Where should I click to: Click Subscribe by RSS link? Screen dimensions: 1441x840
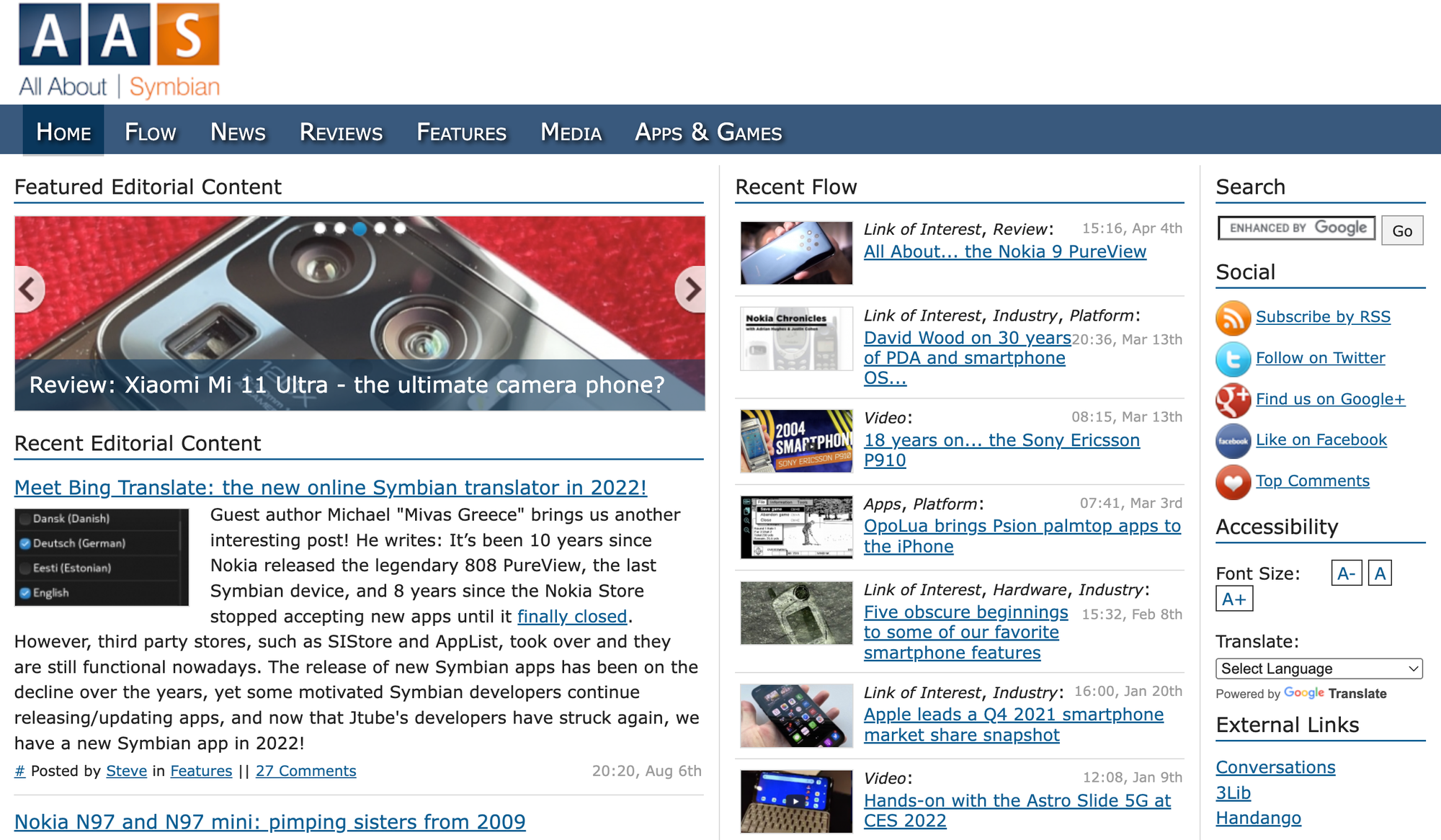[x=1323, y=317]
